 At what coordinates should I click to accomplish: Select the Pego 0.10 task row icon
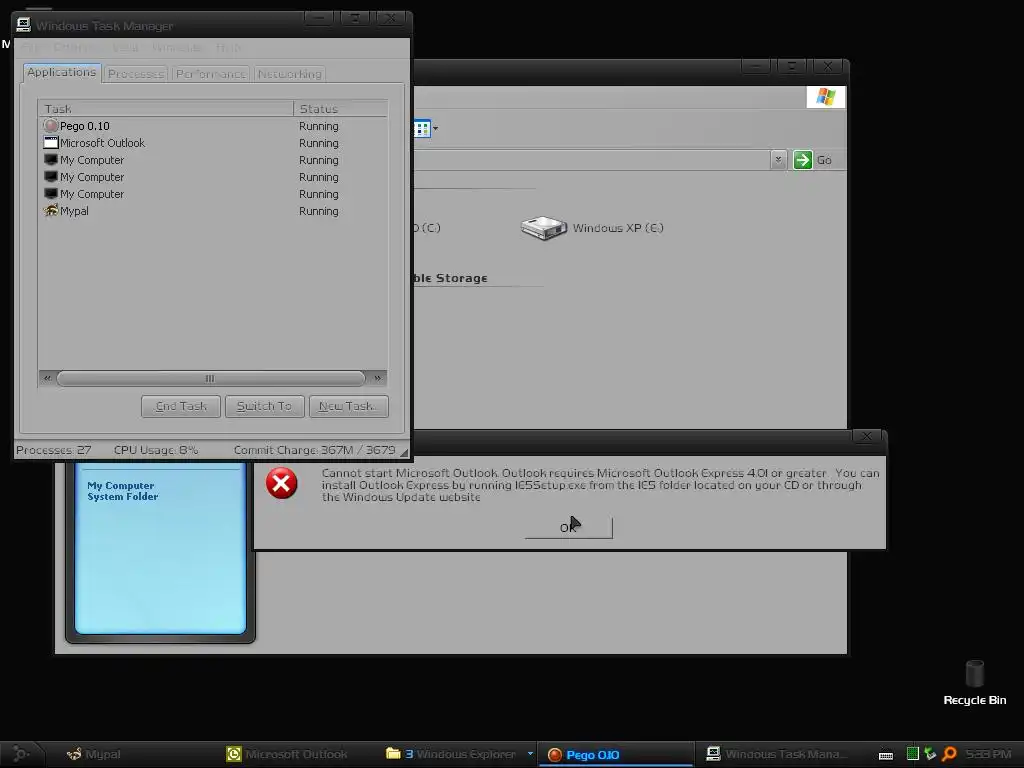tap(51, 125)
